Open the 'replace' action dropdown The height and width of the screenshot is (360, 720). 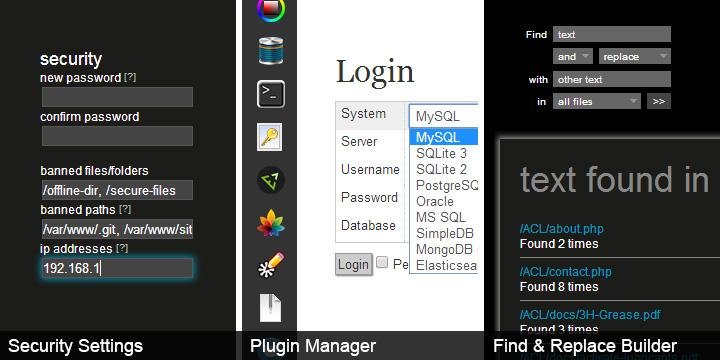click(635, 56)
